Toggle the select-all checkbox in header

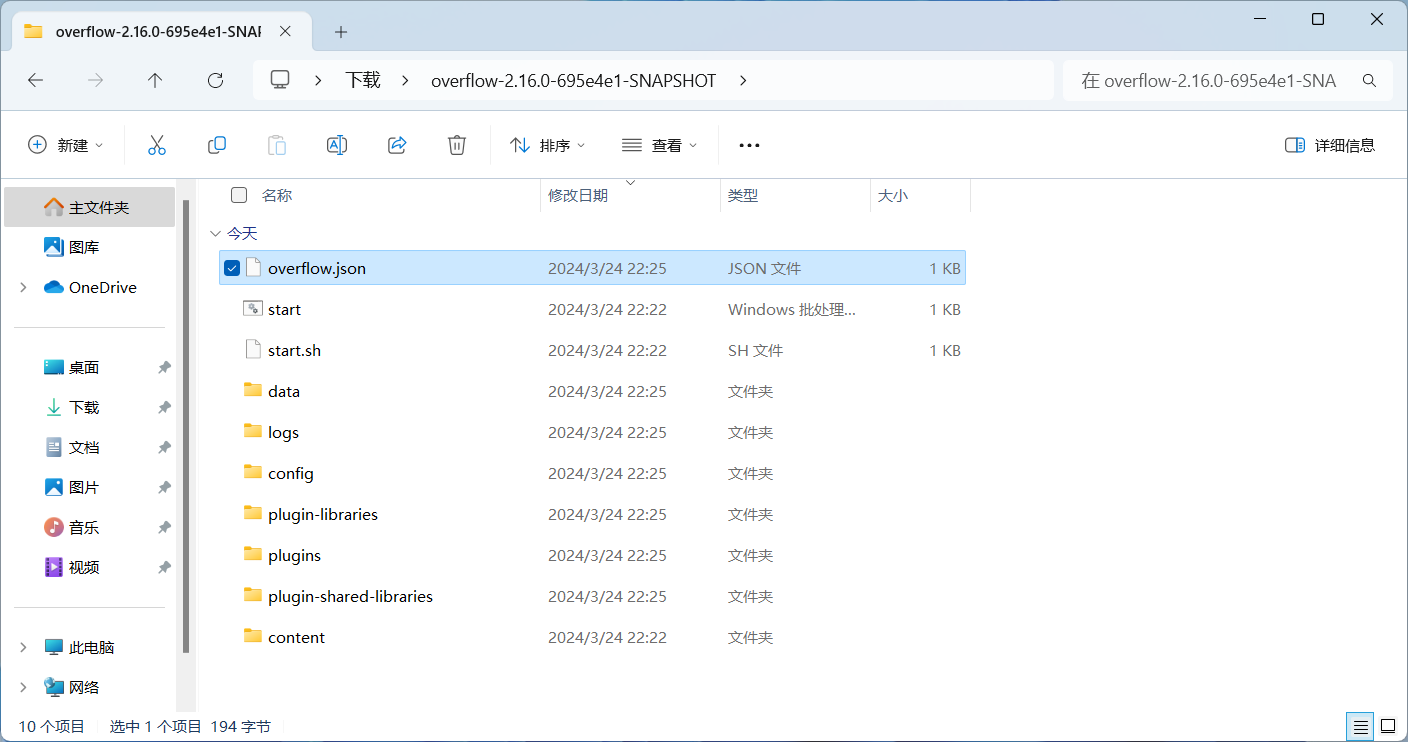[239, 195]
